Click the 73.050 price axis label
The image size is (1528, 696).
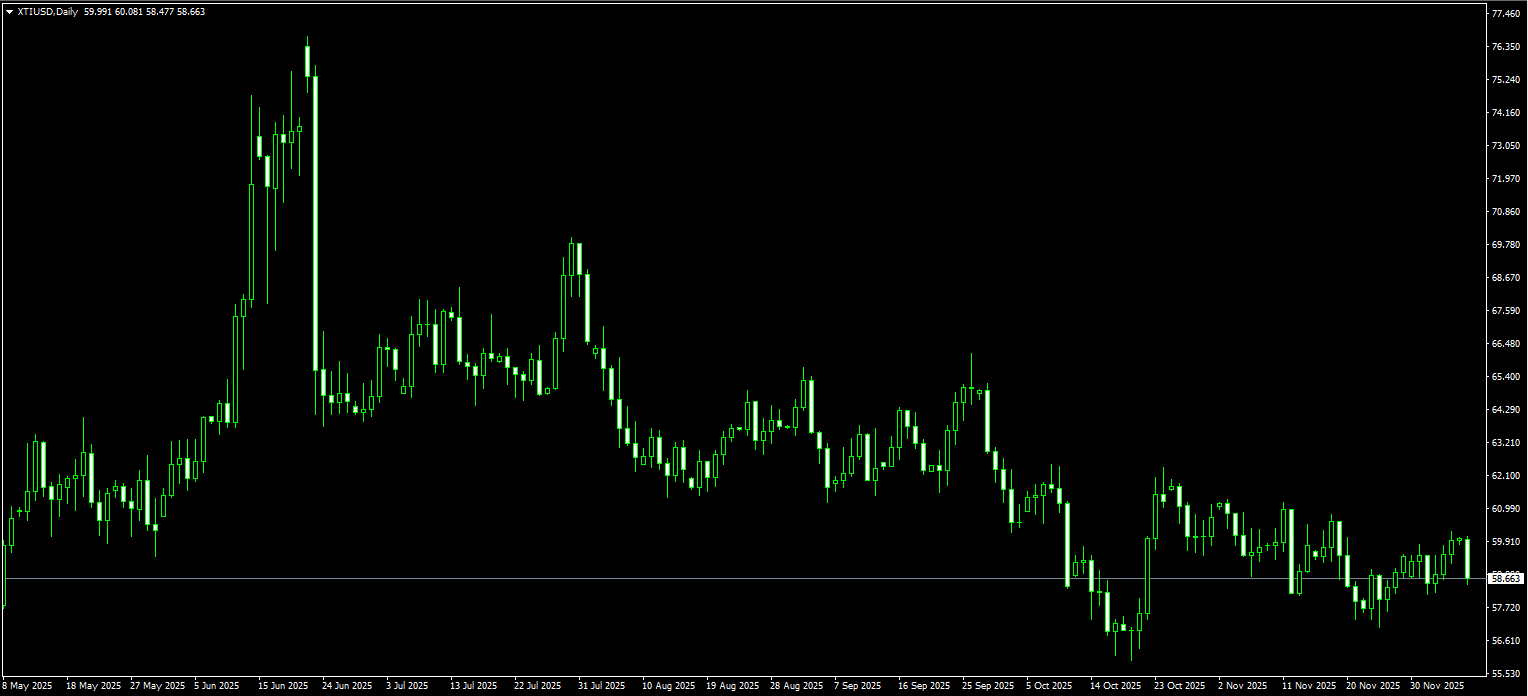coord(1505,146)
